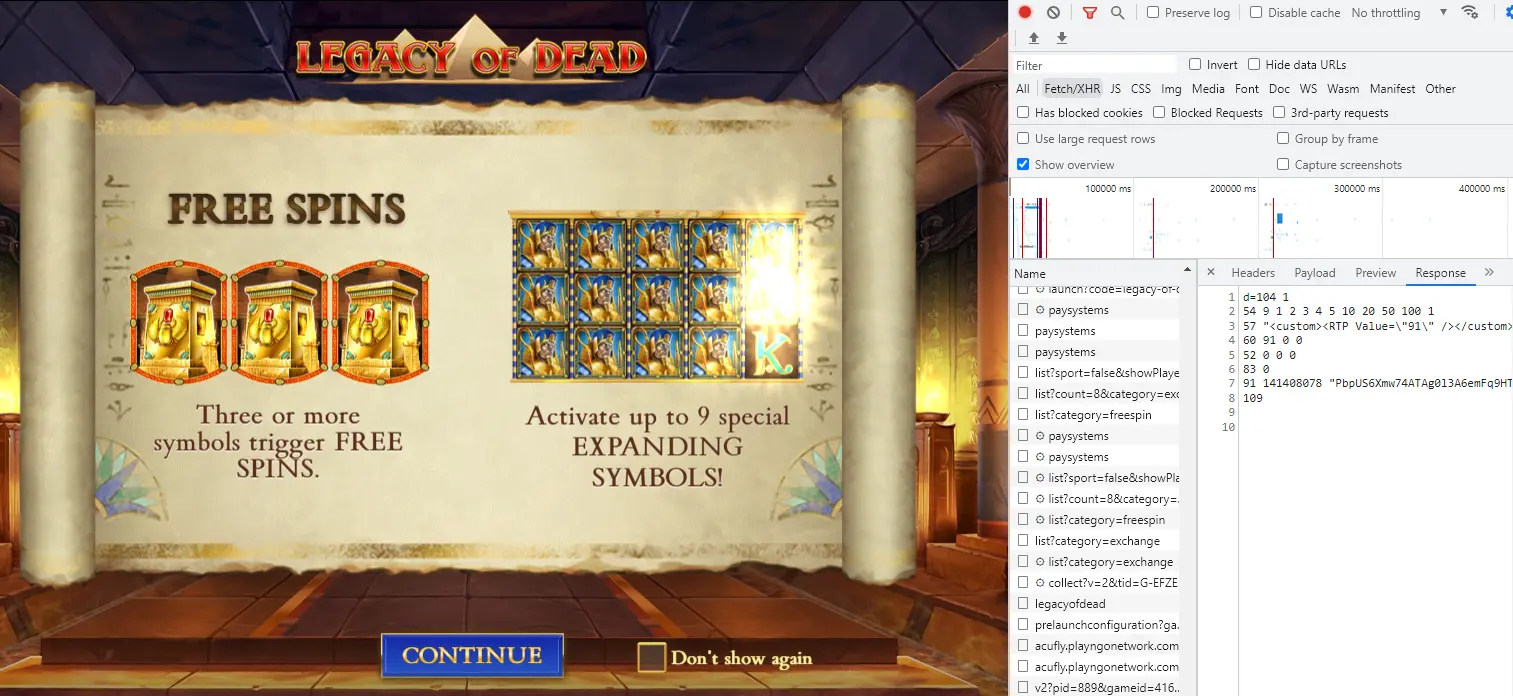This screenshot has height=696, width=1513.
Task: Import HAR file with upload arrow
Action: 1034,38
